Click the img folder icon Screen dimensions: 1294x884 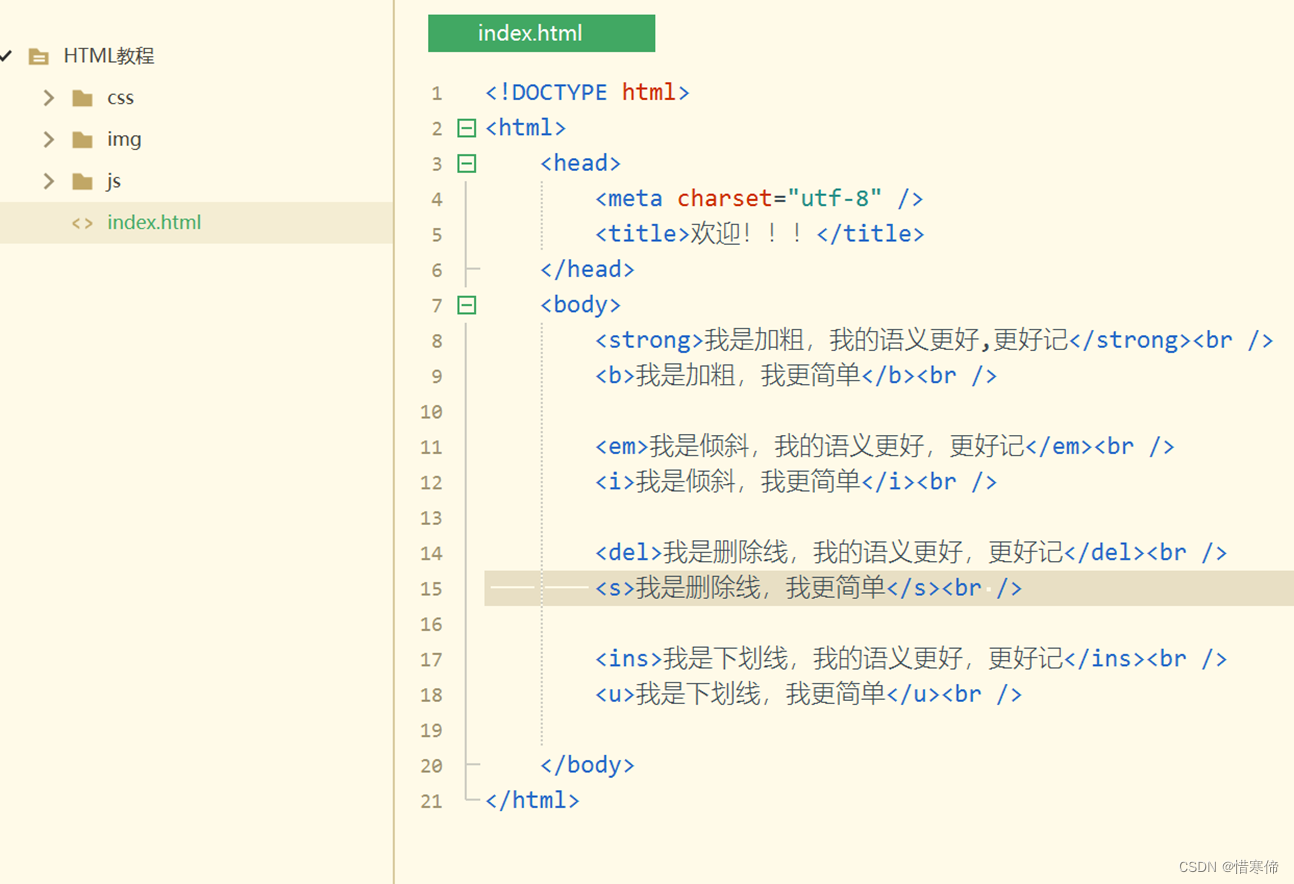[83, 140]
